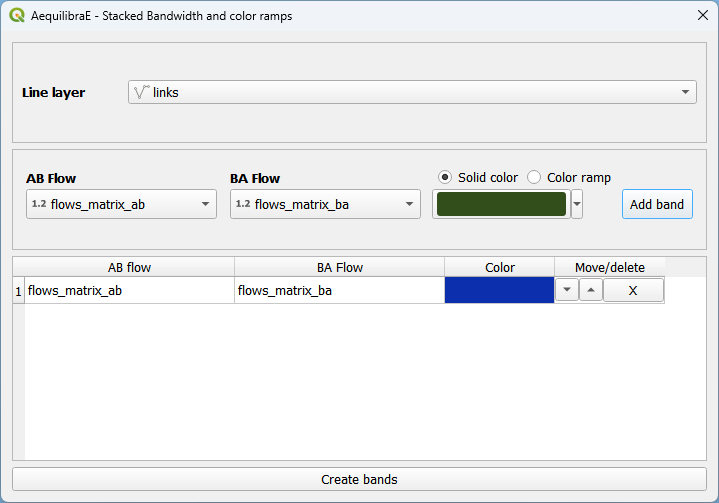Image resolution: width=719 pixels, height=503 pixels.
Task: Open the color button's dropdown arrow menu
Action: 577,204
